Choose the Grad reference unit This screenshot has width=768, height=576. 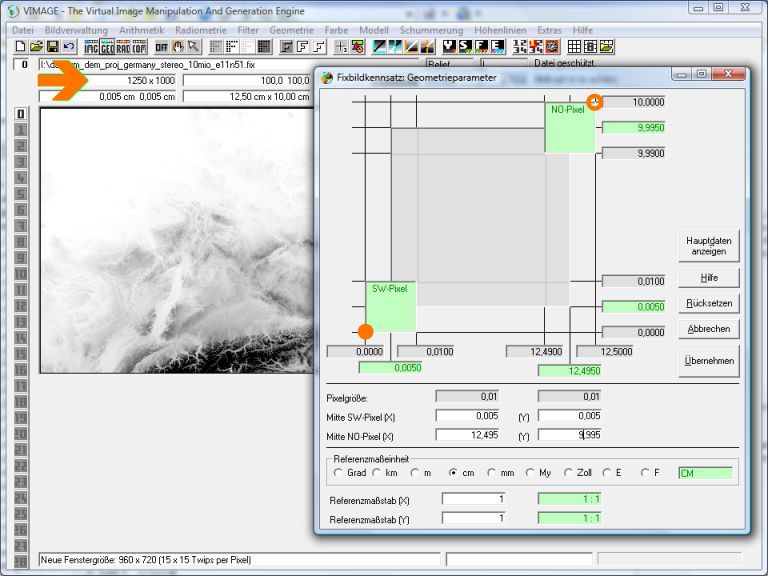[x=337, y=472]
